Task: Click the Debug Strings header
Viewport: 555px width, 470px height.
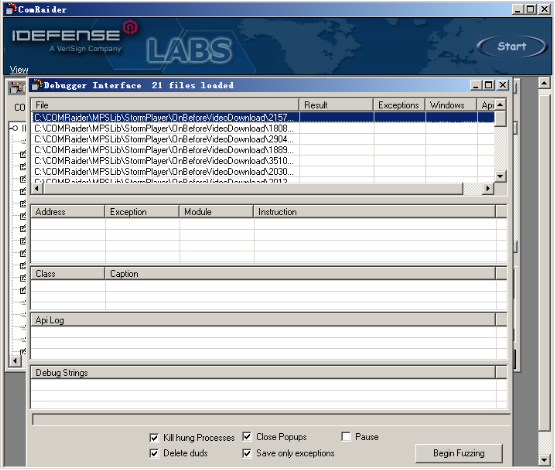Action: point(263,373)
